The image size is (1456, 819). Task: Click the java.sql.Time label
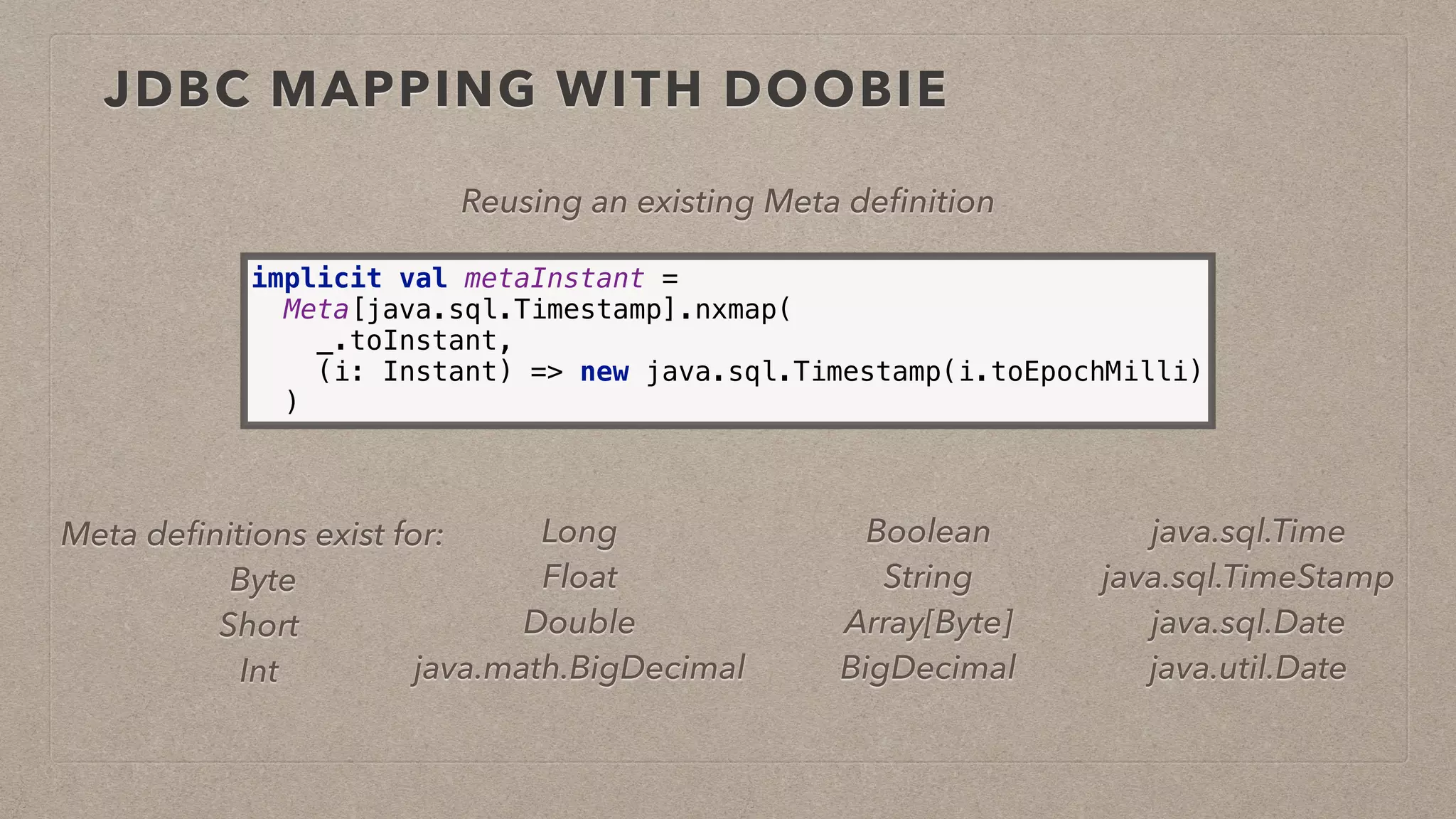(1247, 532)
